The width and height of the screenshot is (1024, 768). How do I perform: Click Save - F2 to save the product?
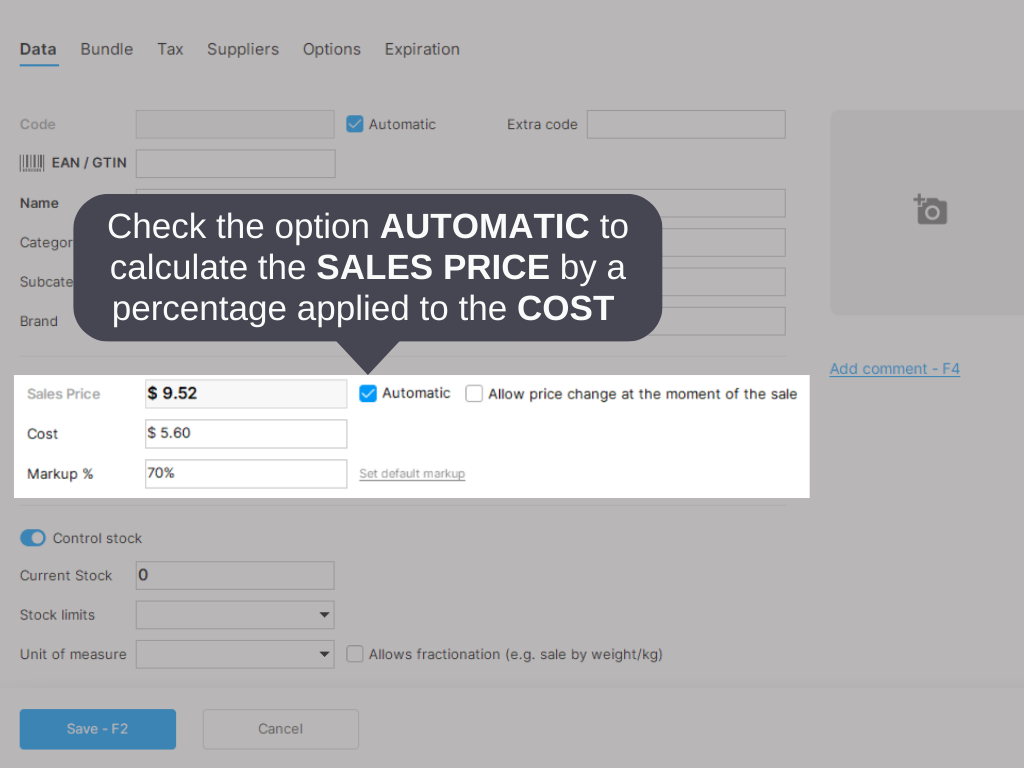pos(97,729)
